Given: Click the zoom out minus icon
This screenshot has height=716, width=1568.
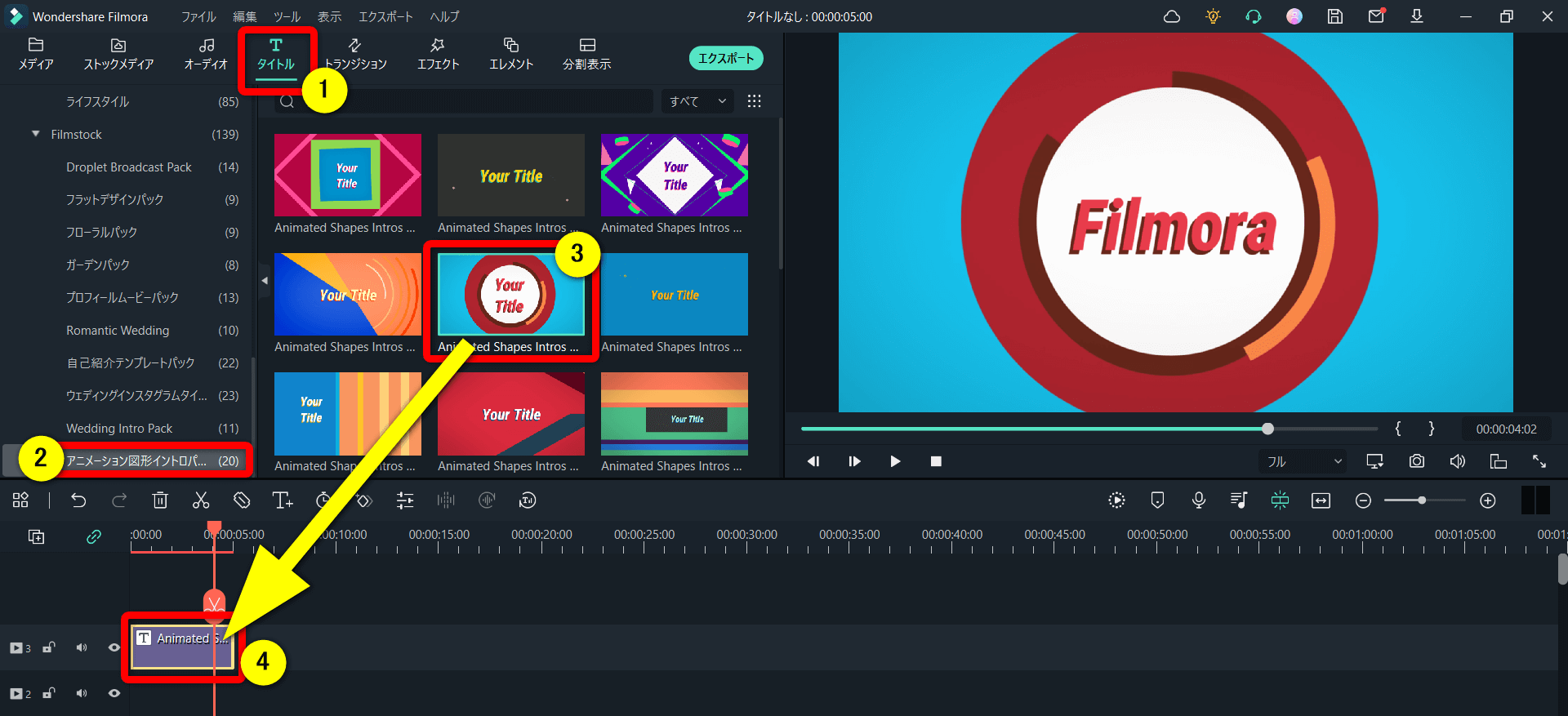Looking at the screenshot, I should click(x=1363, y=500).
